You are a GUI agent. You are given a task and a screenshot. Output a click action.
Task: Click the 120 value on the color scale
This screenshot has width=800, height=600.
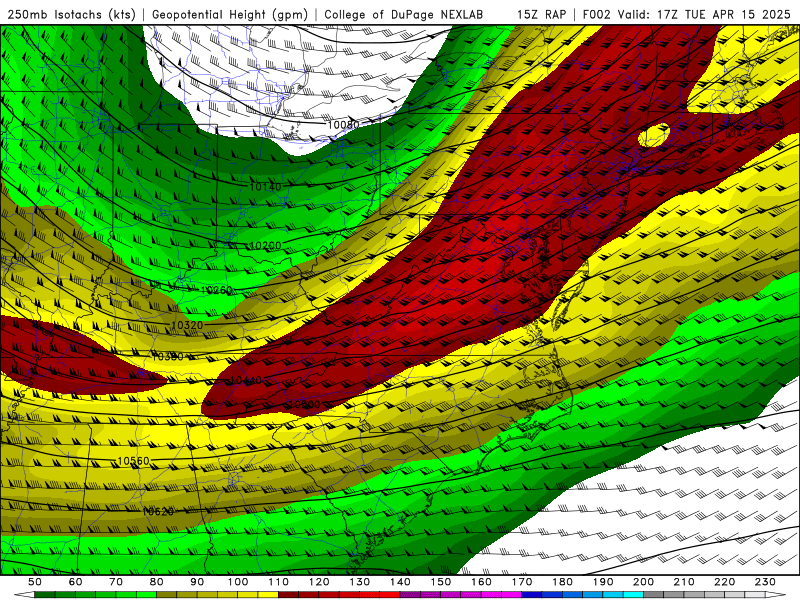(319, 582)
